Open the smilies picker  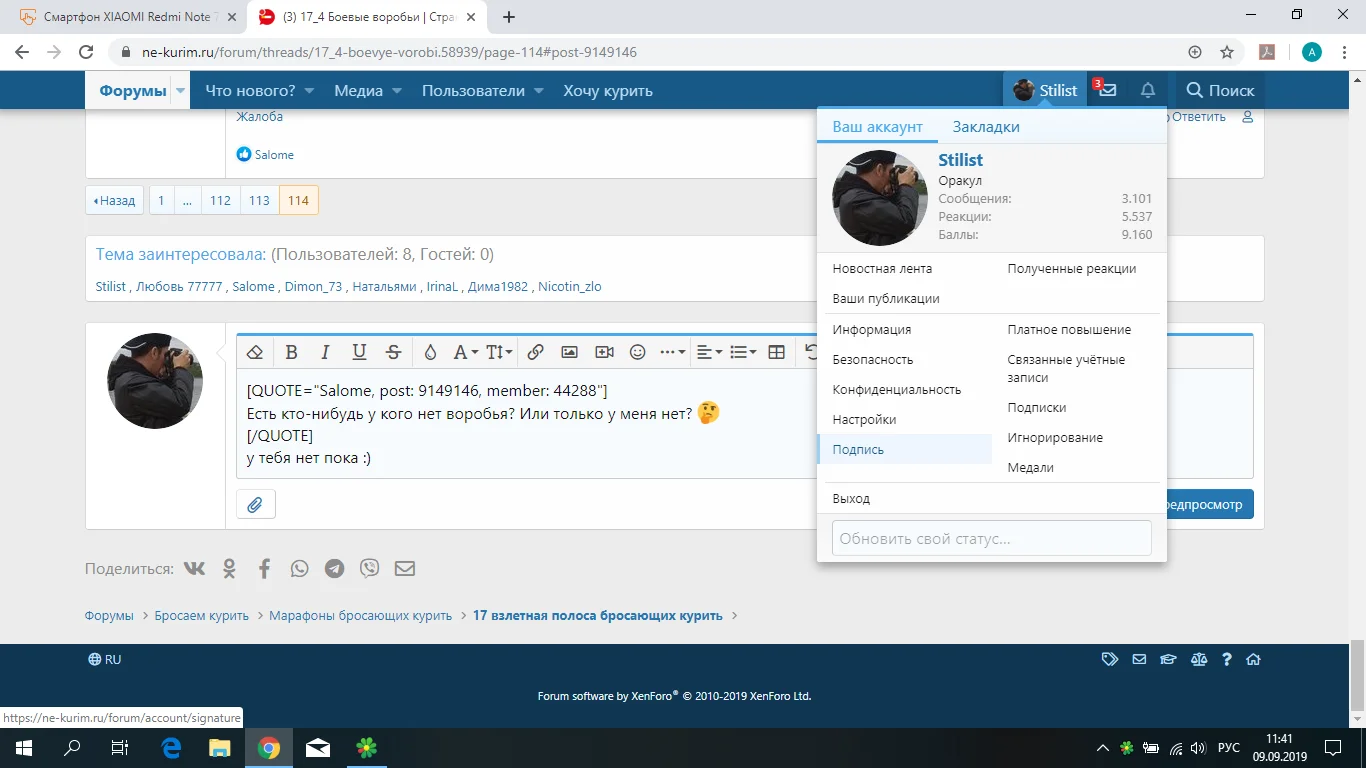pos(638,352)
